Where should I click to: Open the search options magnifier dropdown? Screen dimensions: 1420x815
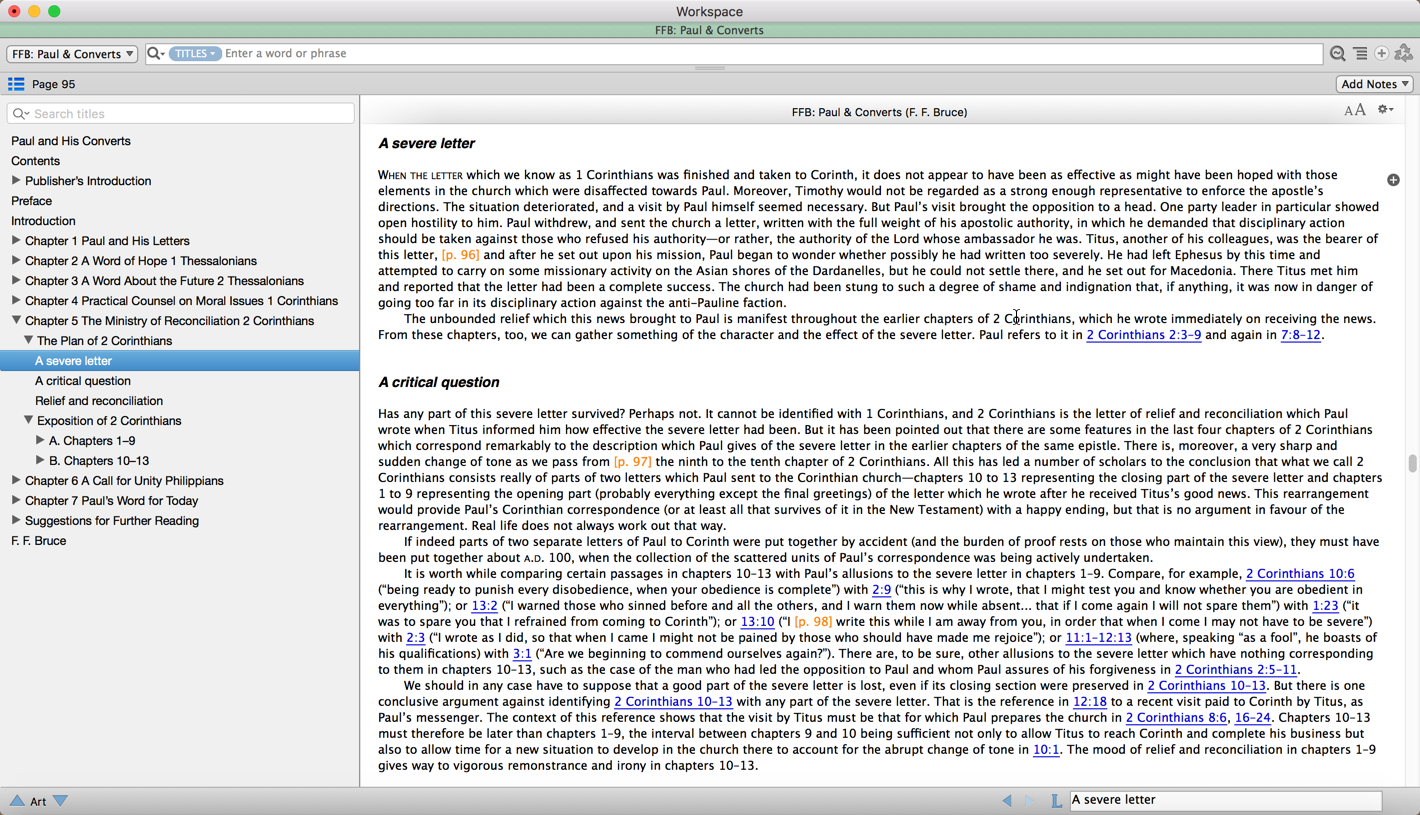(155, 54)
